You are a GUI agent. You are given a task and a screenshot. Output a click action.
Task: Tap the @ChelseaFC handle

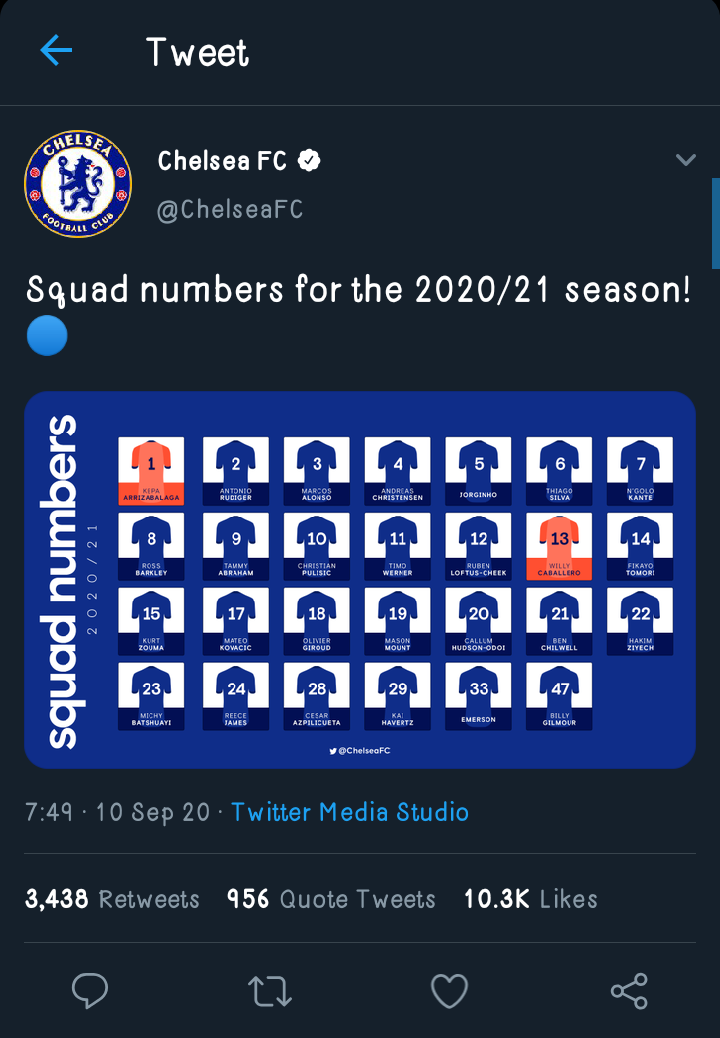tap(230, 209)
